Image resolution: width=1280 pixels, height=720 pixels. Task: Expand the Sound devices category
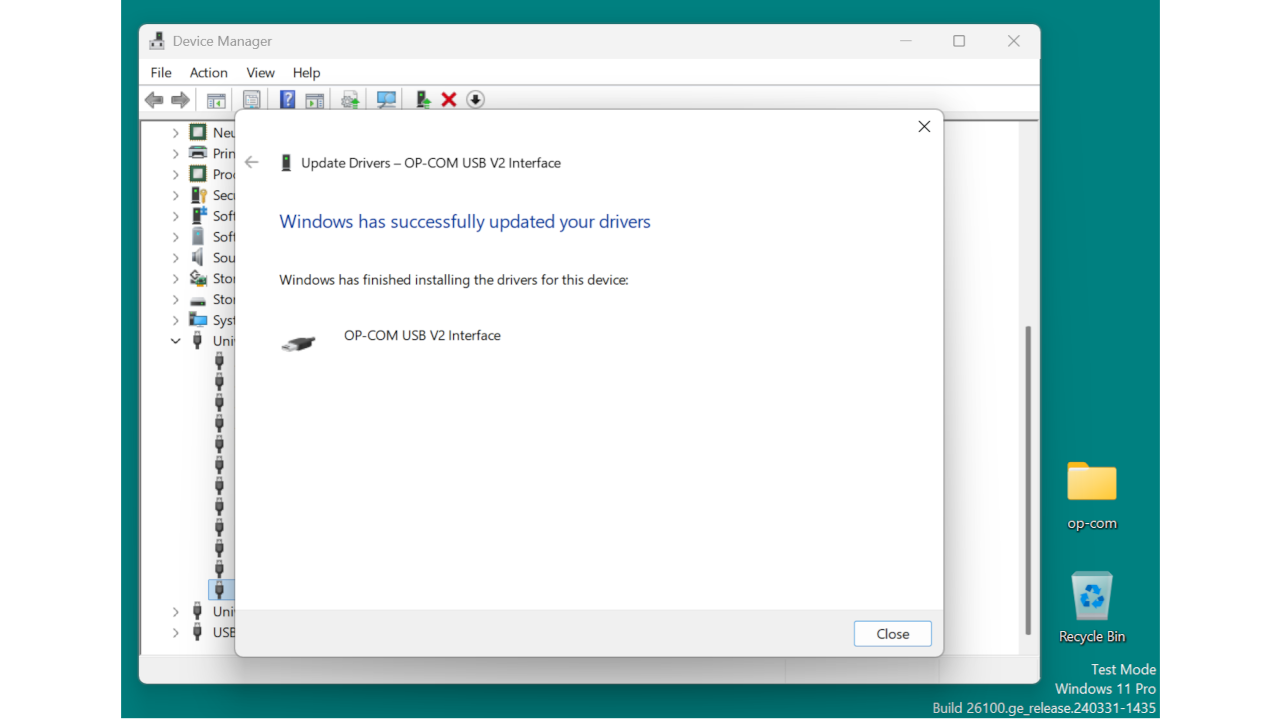pyautogui.click(x=176, y=257)
